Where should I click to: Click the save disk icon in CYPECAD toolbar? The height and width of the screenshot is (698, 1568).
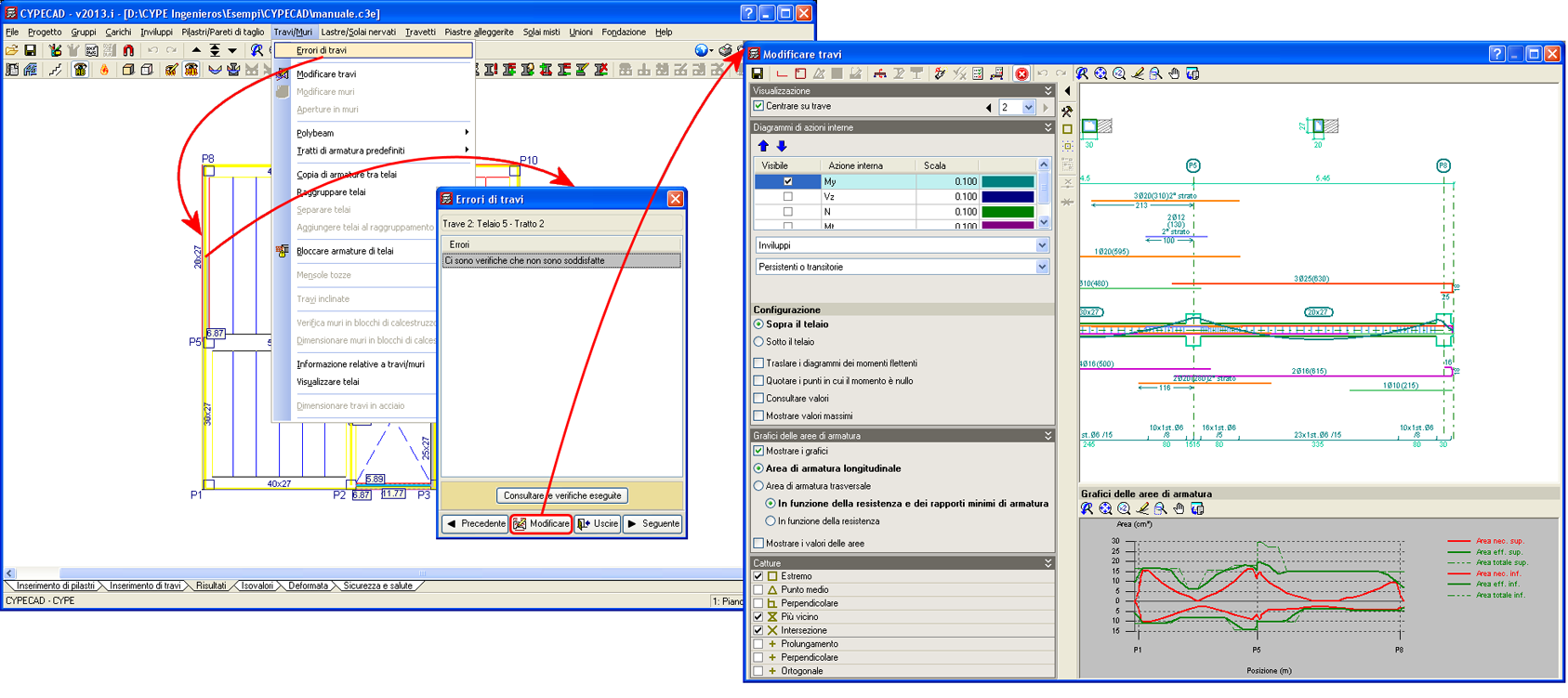coord(31,50)
